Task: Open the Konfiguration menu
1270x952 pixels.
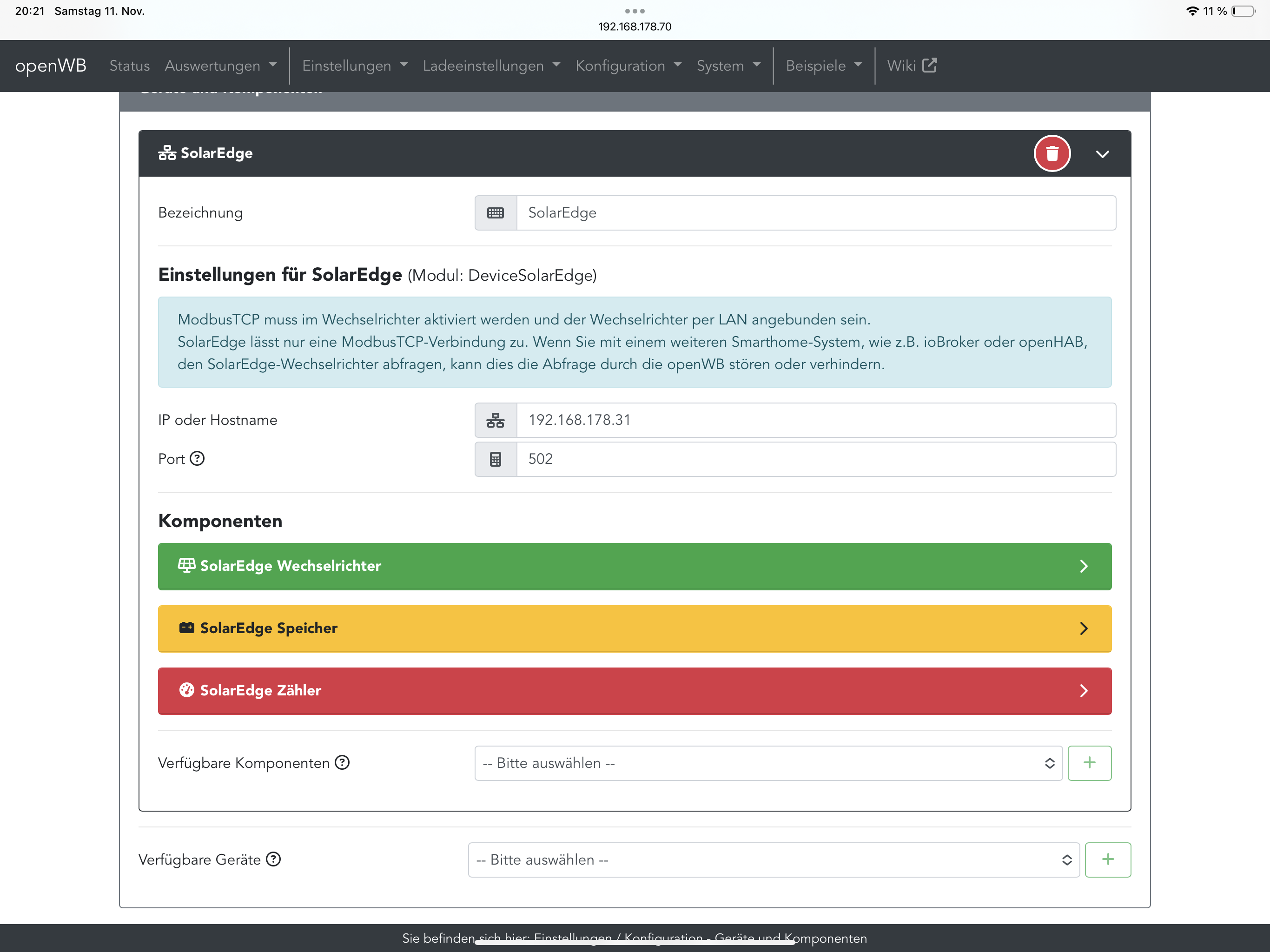Action: point(628,66)
